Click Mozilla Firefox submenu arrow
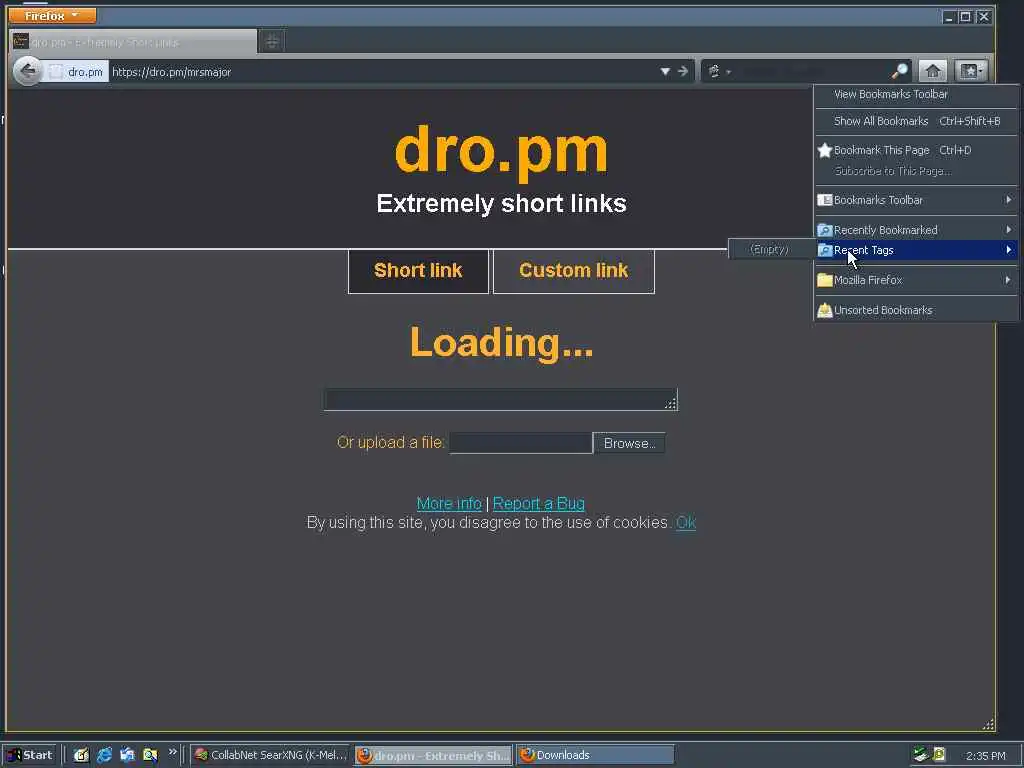This screenshot has width=1024, height=768. 1008,280
